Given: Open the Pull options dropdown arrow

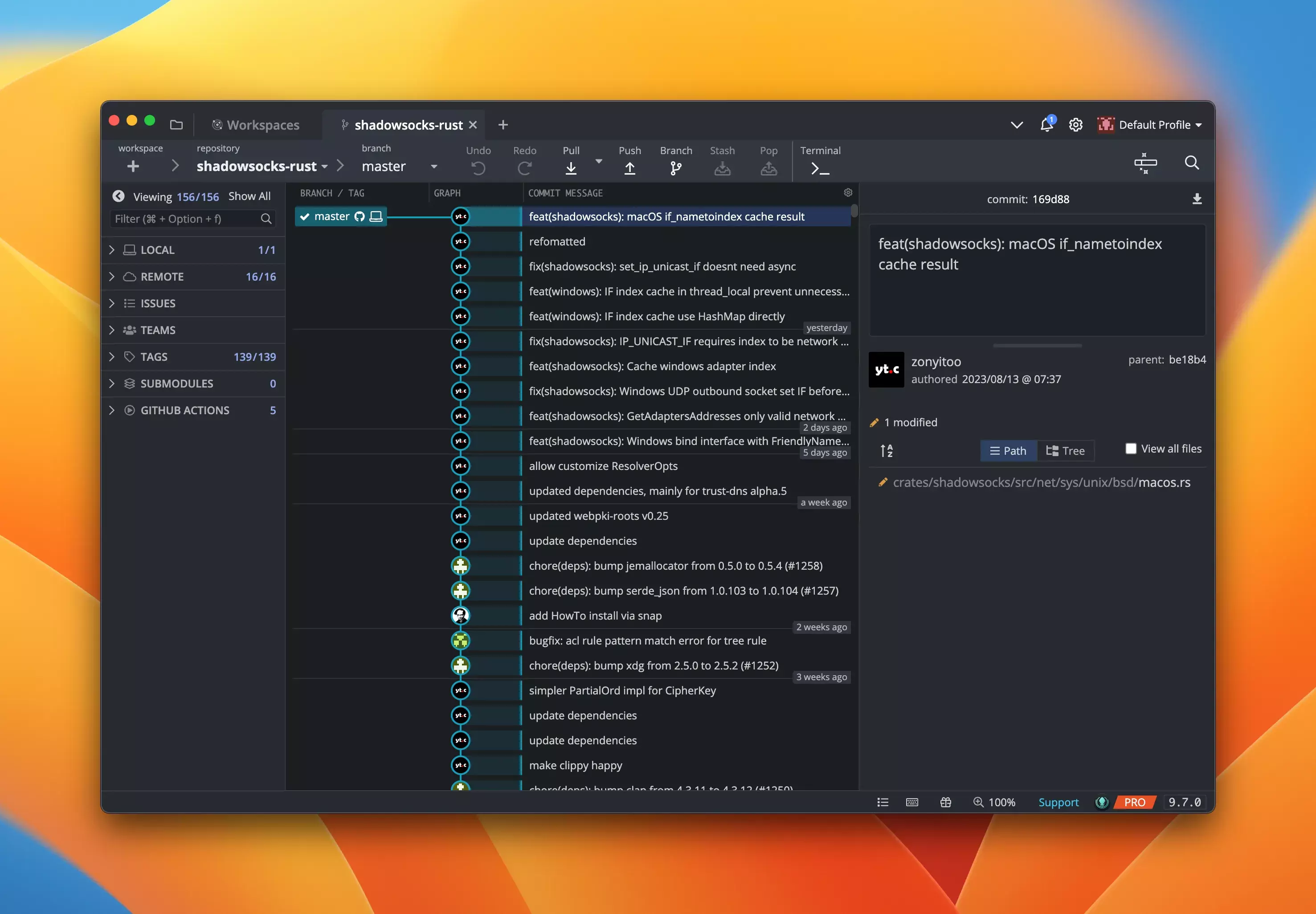Looking at the screenshot, I should [x=598, y=162].
